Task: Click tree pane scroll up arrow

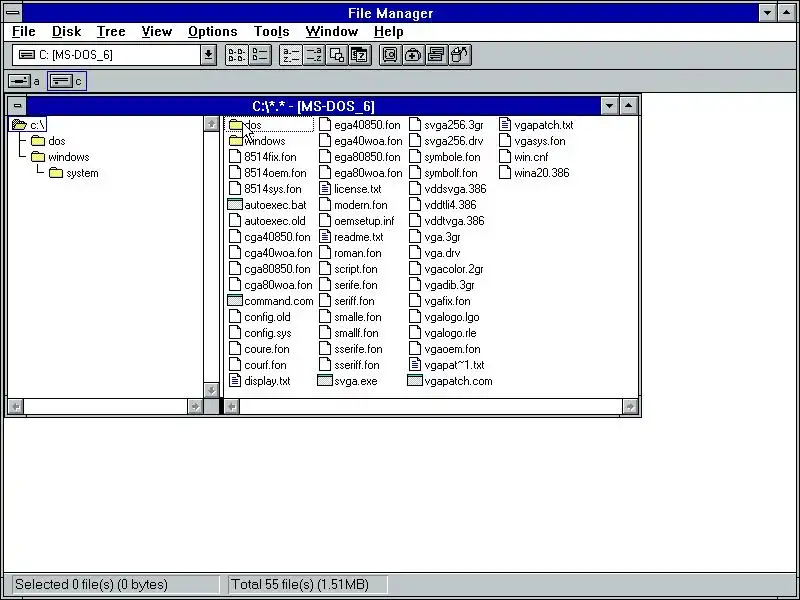Action: click(x=211, y=124)
